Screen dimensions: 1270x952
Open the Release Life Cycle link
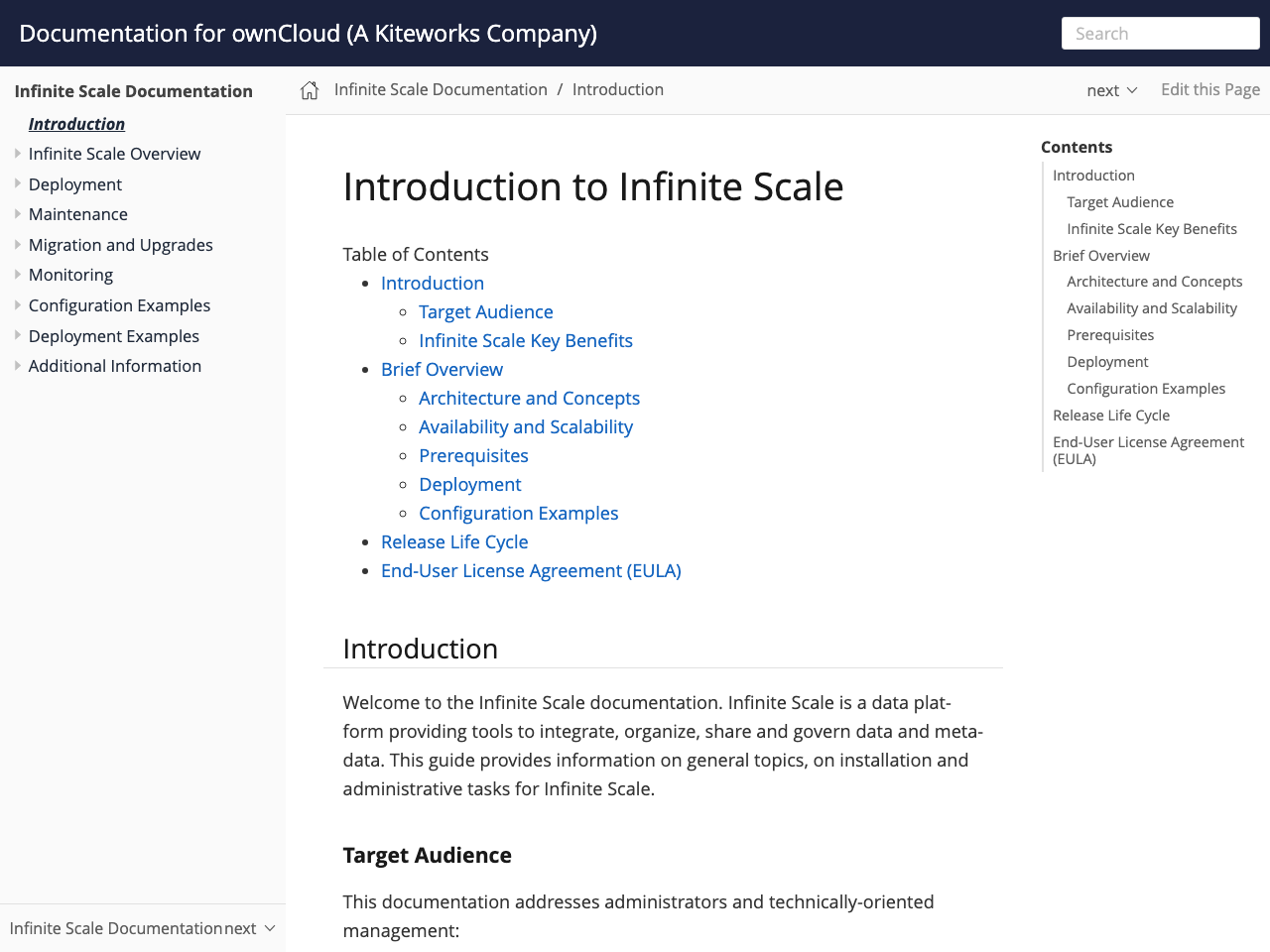(454, 541)
